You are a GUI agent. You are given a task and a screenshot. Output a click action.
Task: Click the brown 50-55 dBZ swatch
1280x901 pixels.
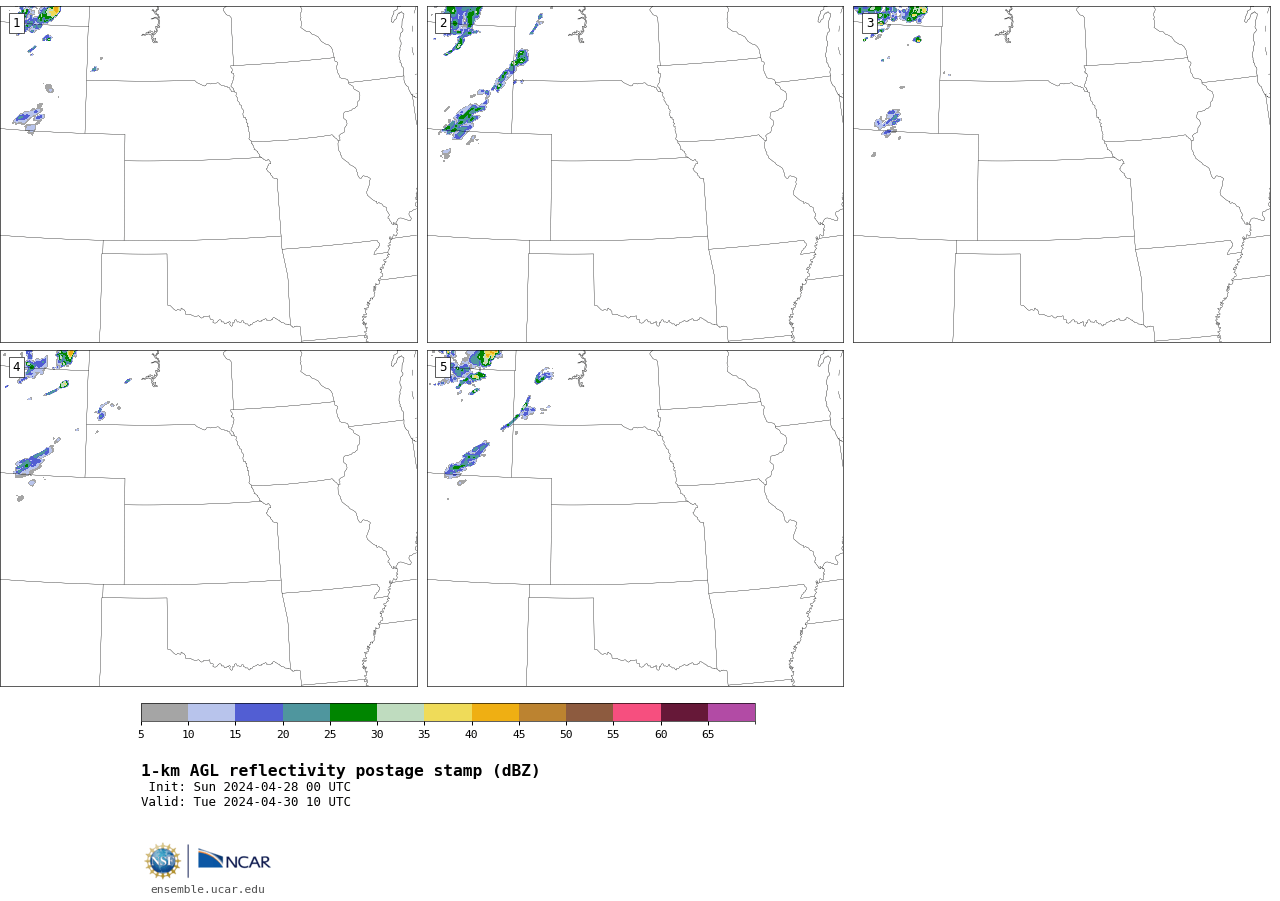[589, 713]
